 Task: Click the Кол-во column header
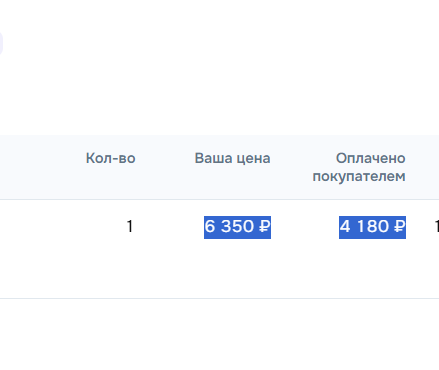(110, 158)
